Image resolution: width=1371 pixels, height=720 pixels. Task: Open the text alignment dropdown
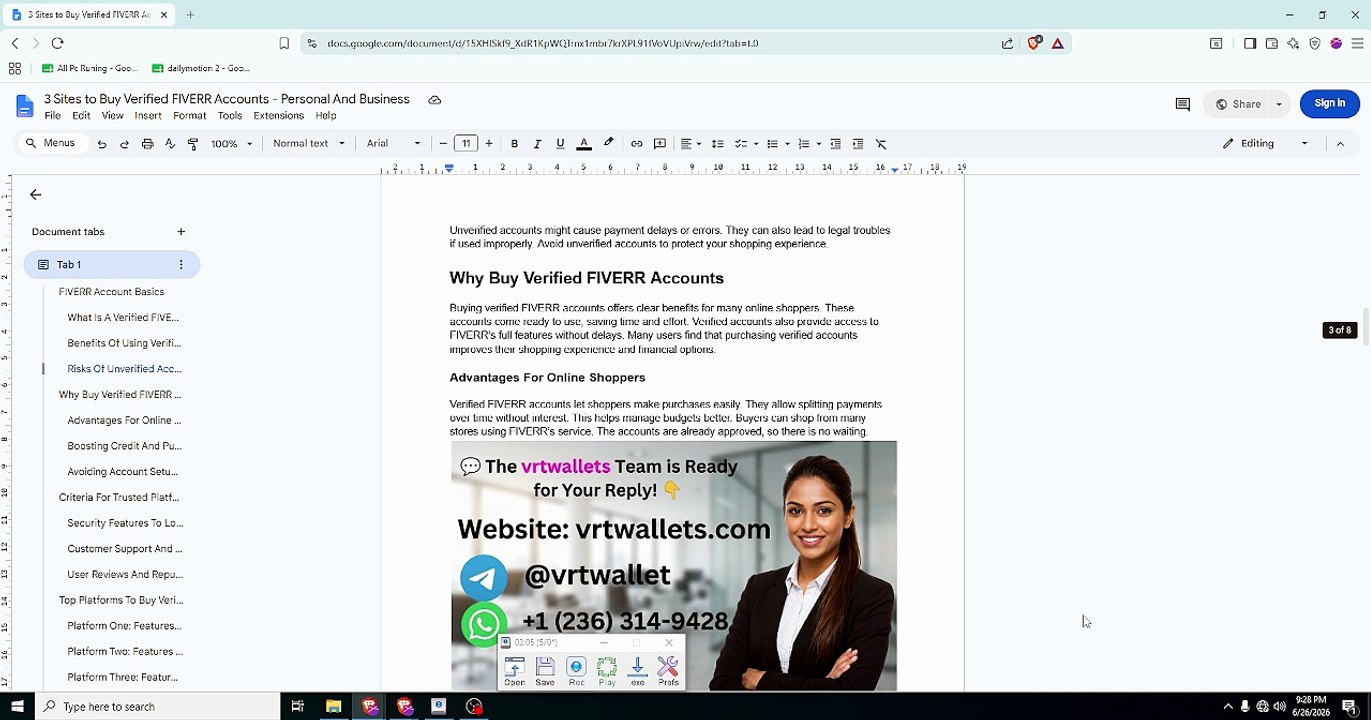(691, 144)
